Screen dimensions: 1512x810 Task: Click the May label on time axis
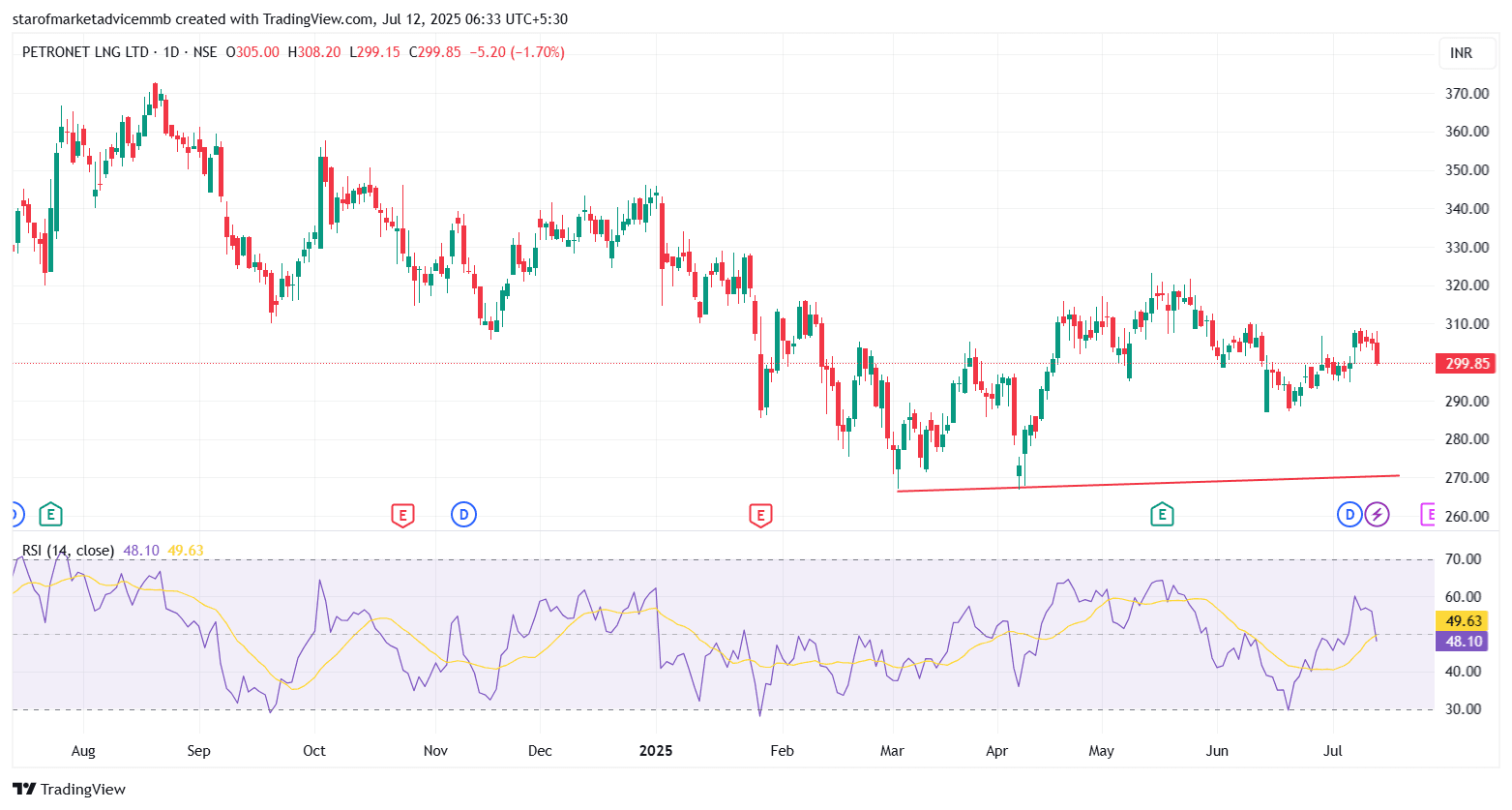pyautogui.click(x=1102, y=751)
